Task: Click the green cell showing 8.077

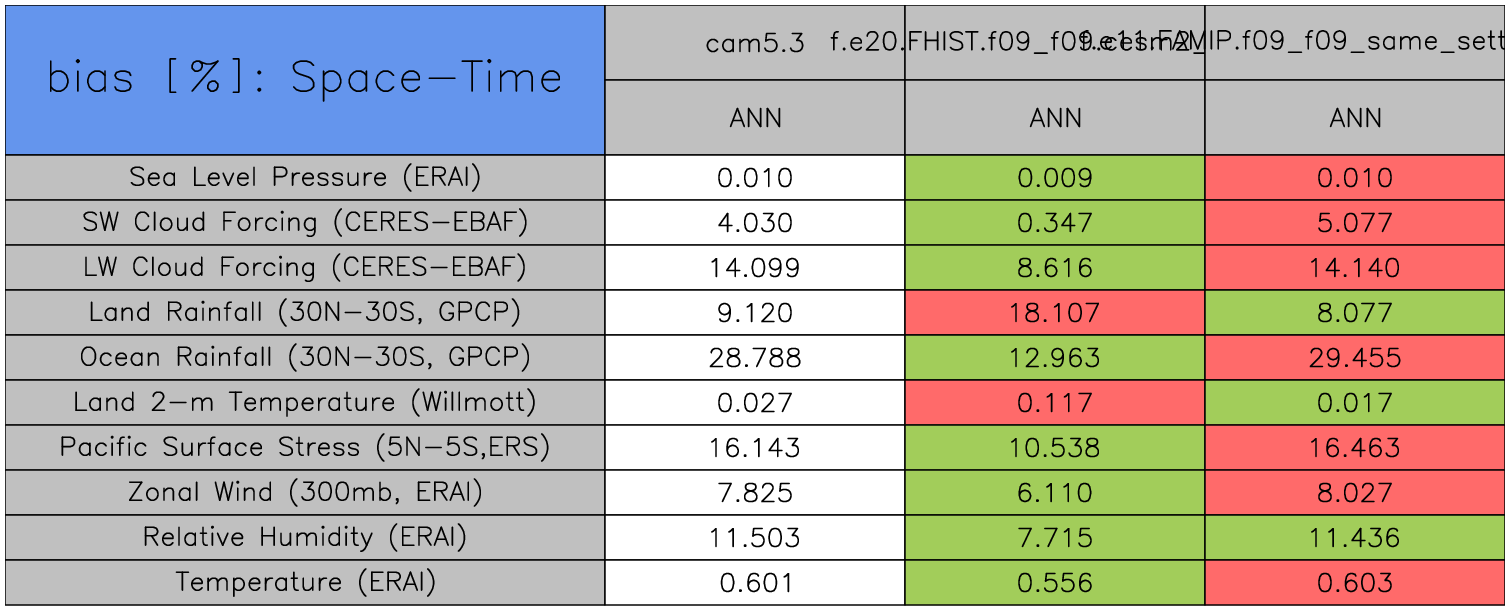Action: click(x=1355, y=312)
